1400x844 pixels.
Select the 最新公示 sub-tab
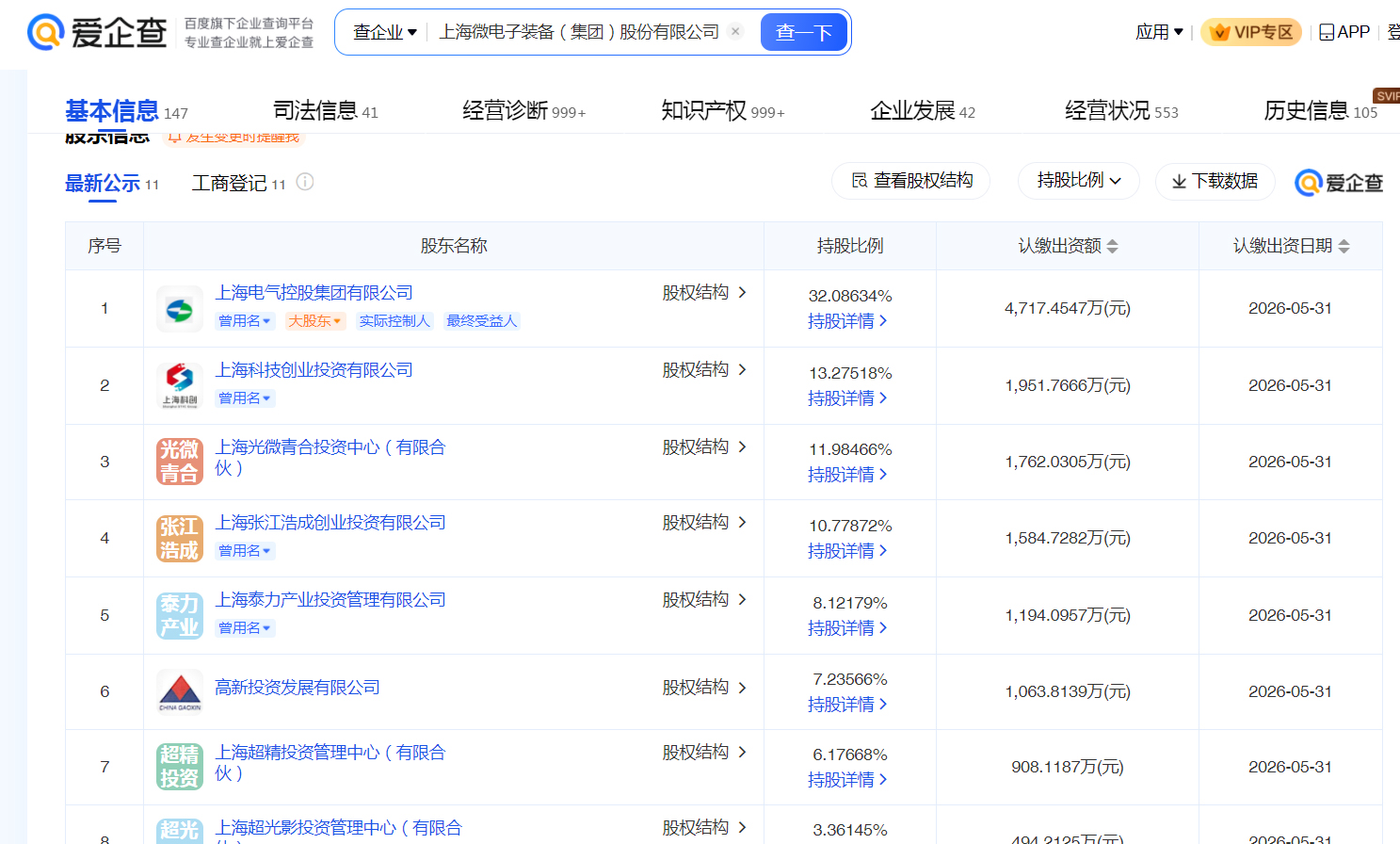pos(111,183)
